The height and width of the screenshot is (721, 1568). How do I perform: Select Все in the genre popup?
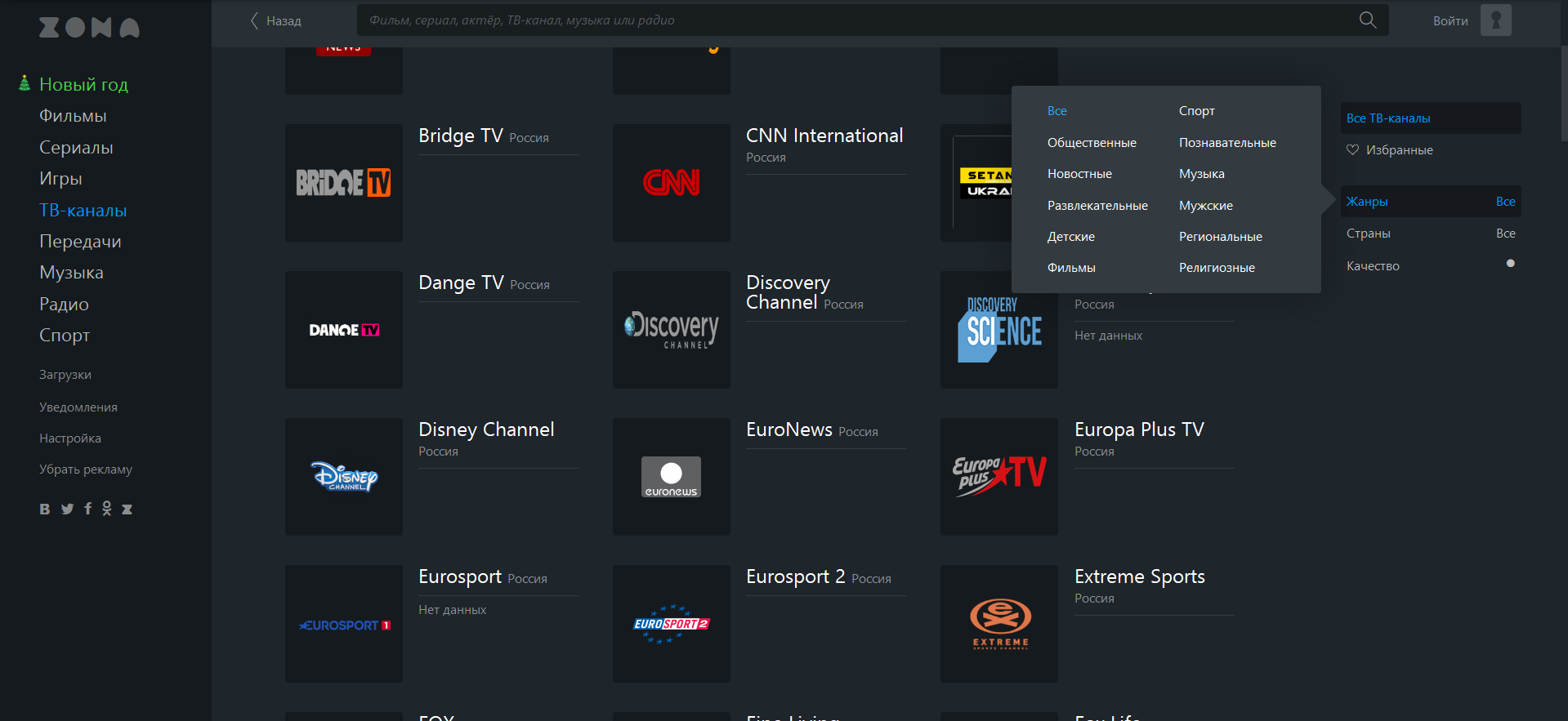[1057, 111]
